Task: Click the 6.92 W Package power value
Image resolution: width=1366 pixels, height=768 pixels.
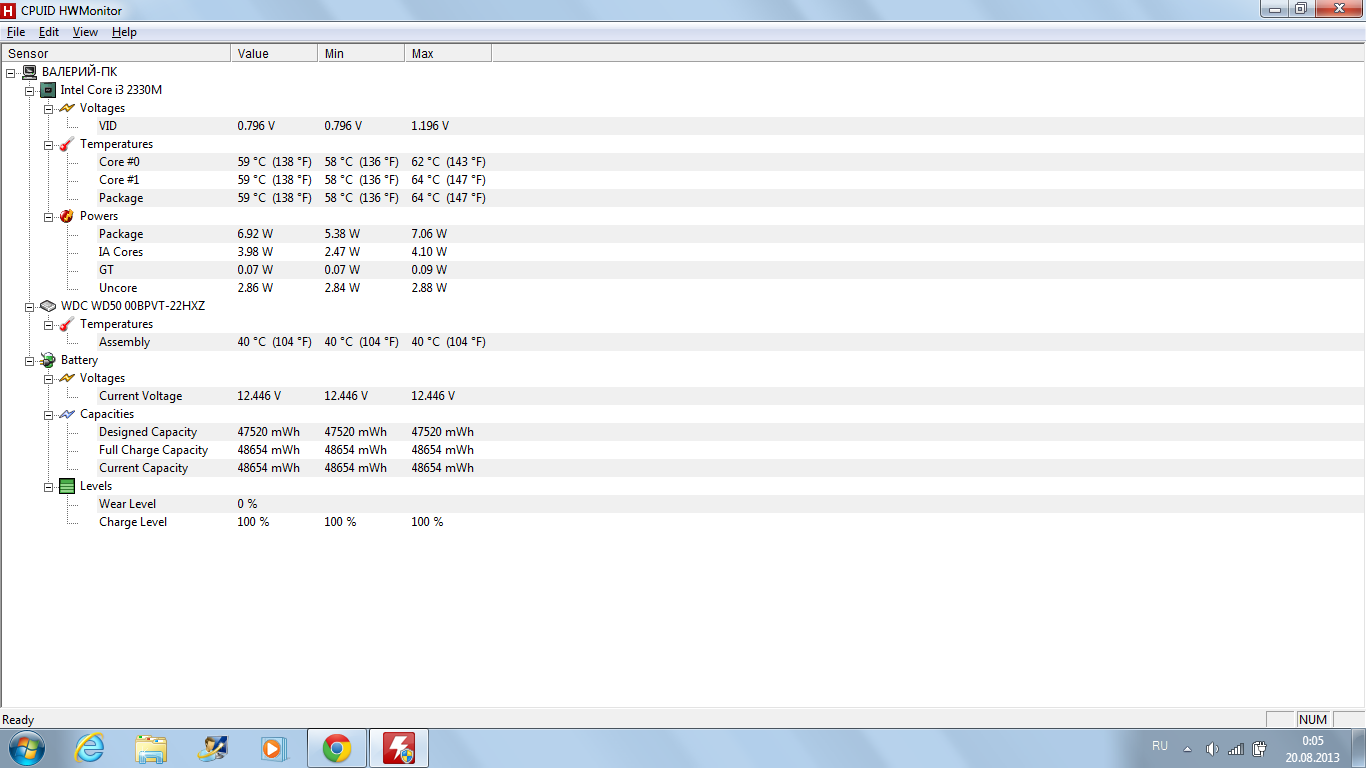Action: (255, 234)
